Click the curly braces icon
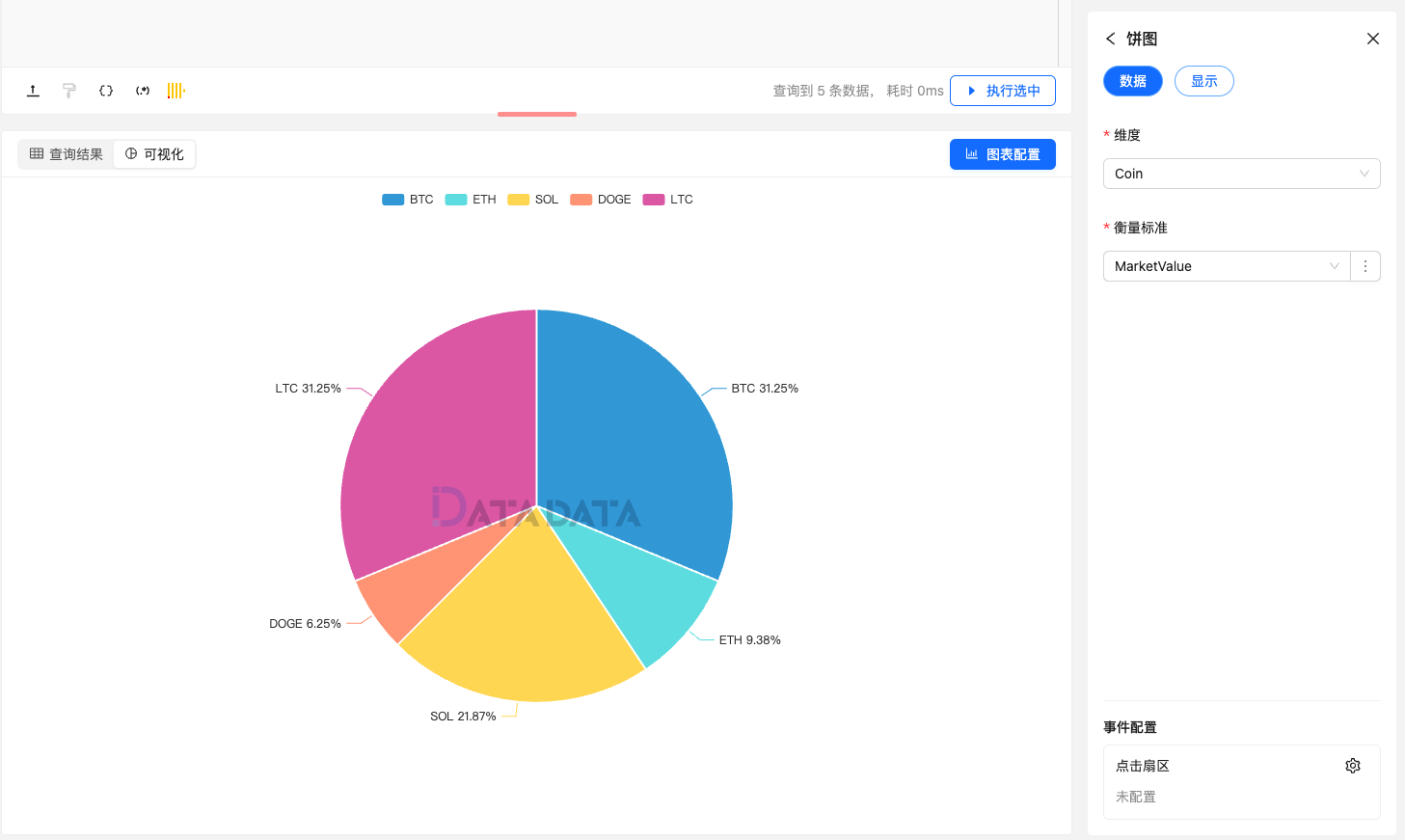This screenshot has height=840, width=1405. click(106, 91)
